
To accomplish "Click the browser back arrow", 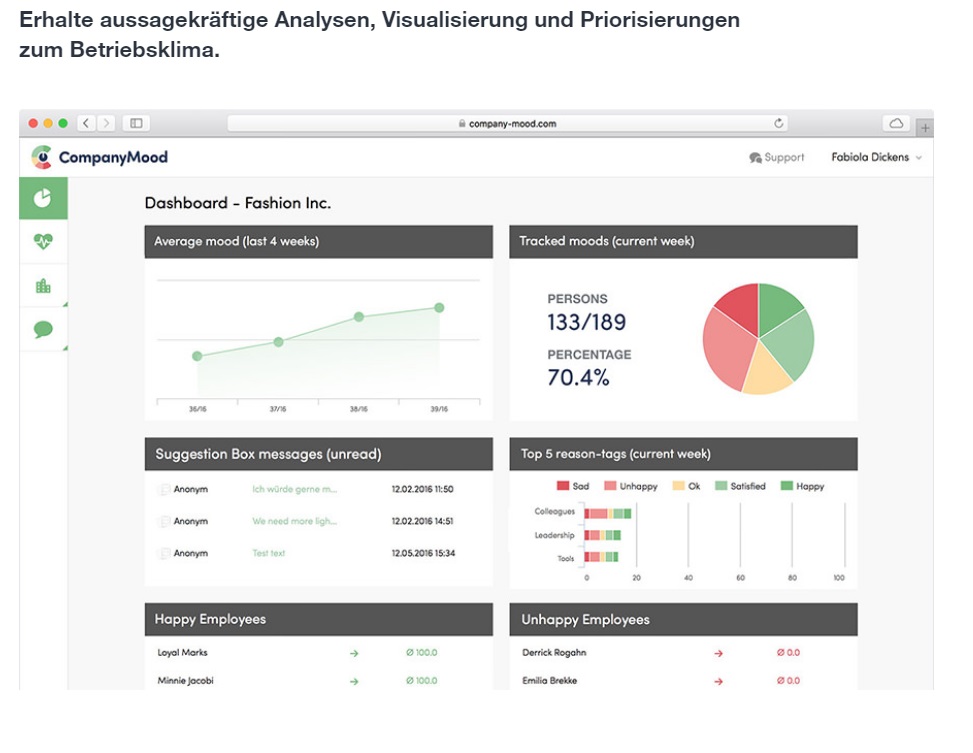I will [86, 123].
